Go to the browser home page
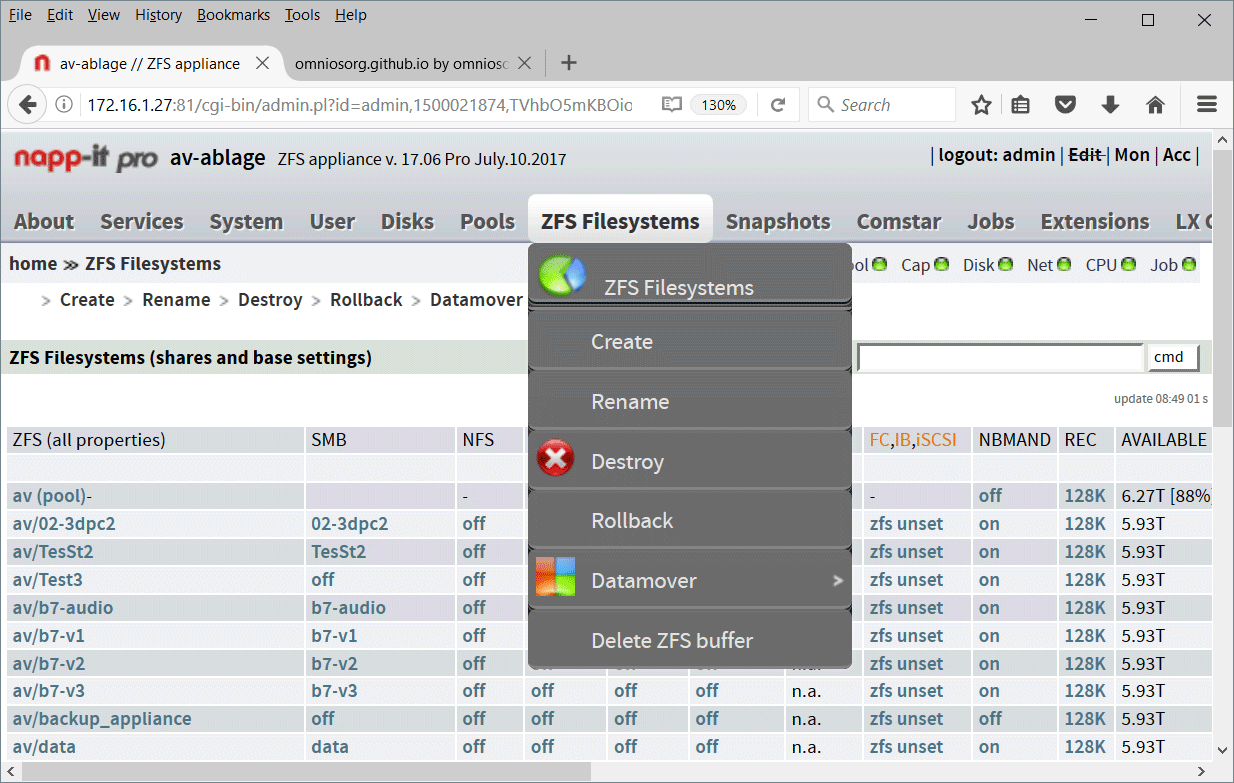 pyautogui.click(x=1155, y=105)
